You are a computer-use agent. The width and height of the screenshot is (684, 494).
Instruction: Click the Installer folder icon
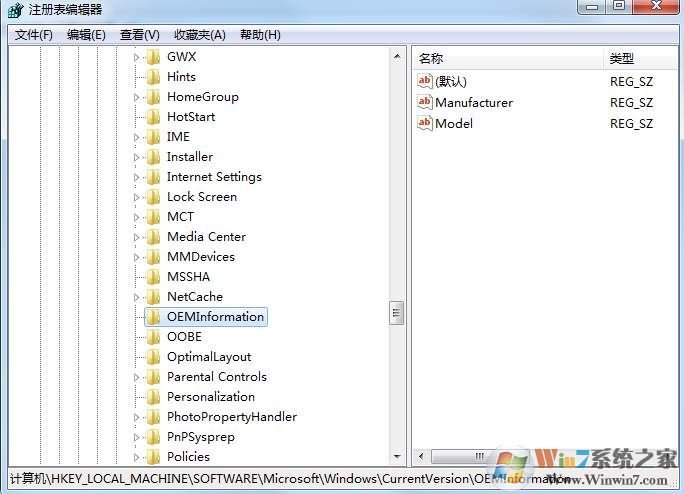154,157
